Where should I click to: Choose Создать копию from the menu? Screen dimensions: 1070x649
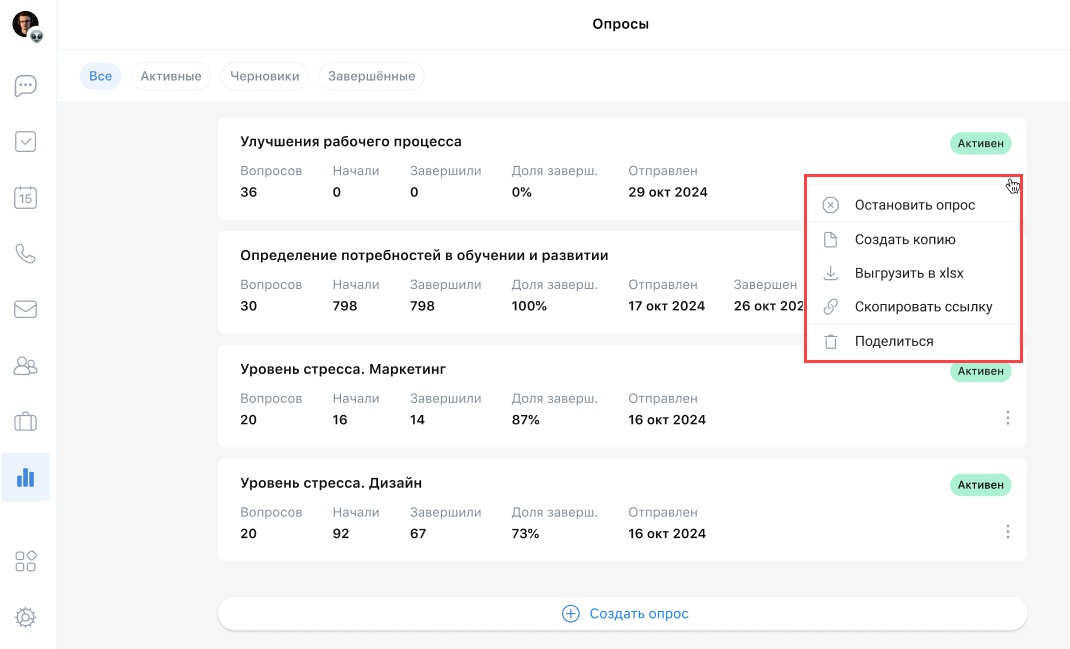coord(904,239)
